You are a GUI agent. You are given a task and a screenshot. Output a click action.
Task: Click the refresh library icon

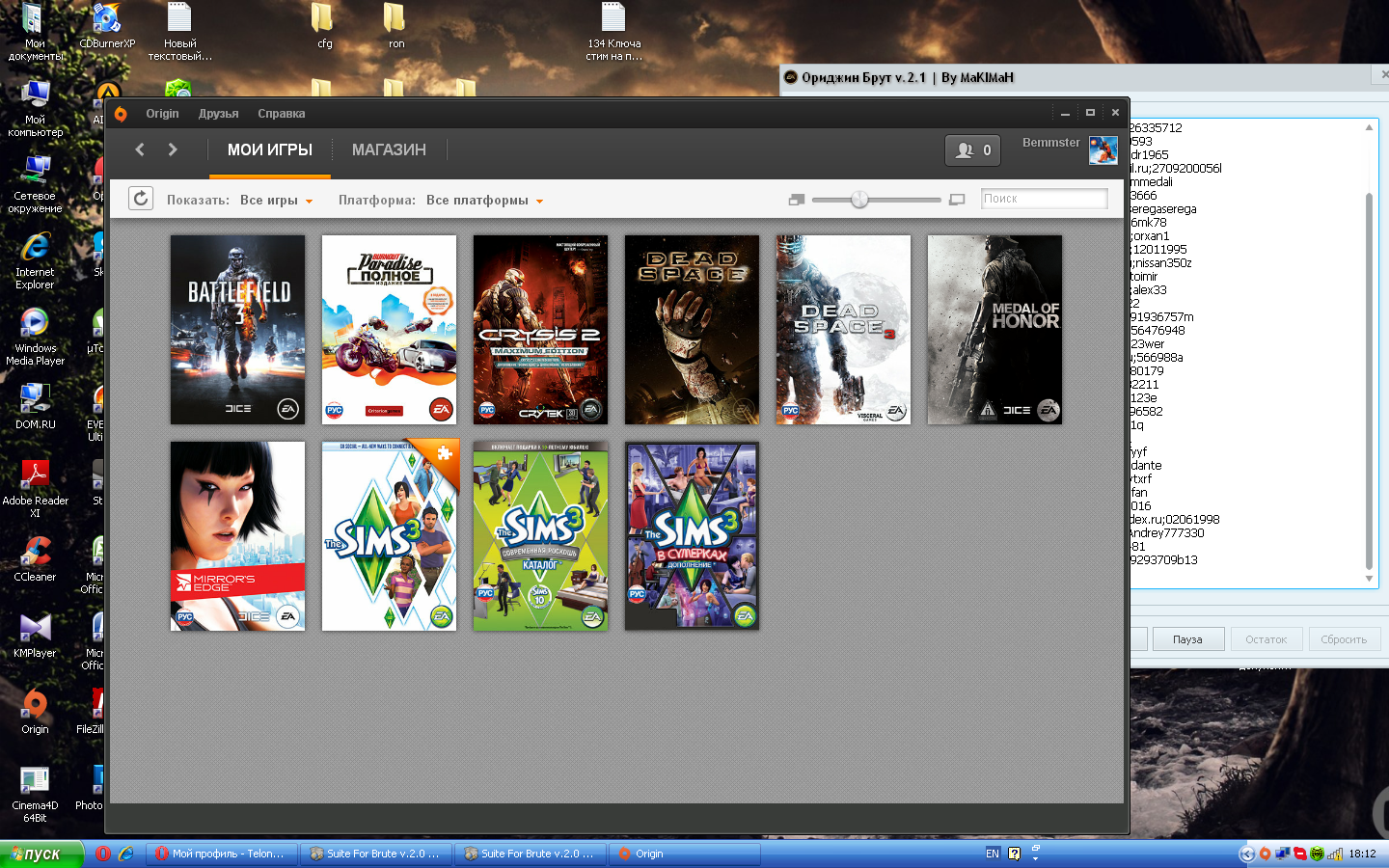coord(141,199)
